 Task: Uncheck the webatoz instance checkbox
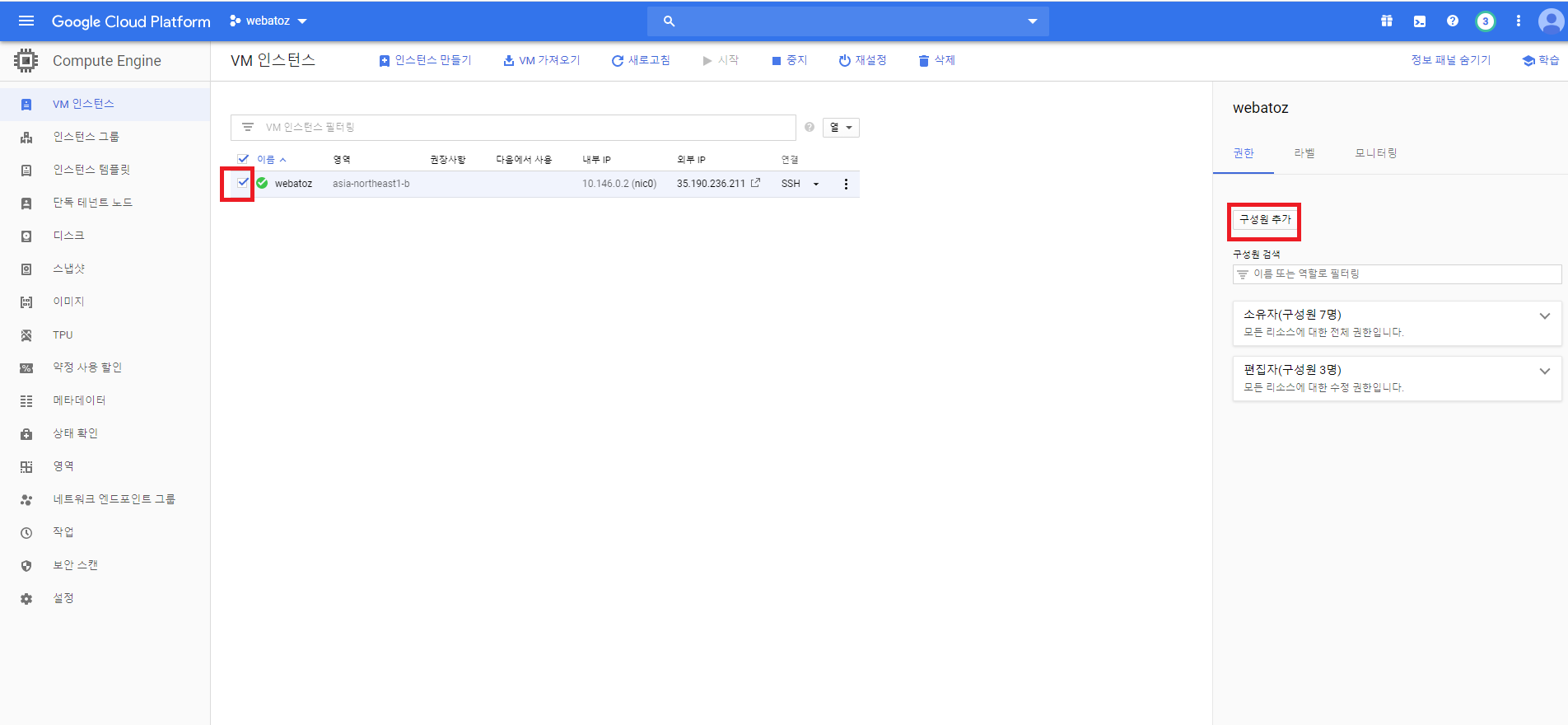point(243,183)
